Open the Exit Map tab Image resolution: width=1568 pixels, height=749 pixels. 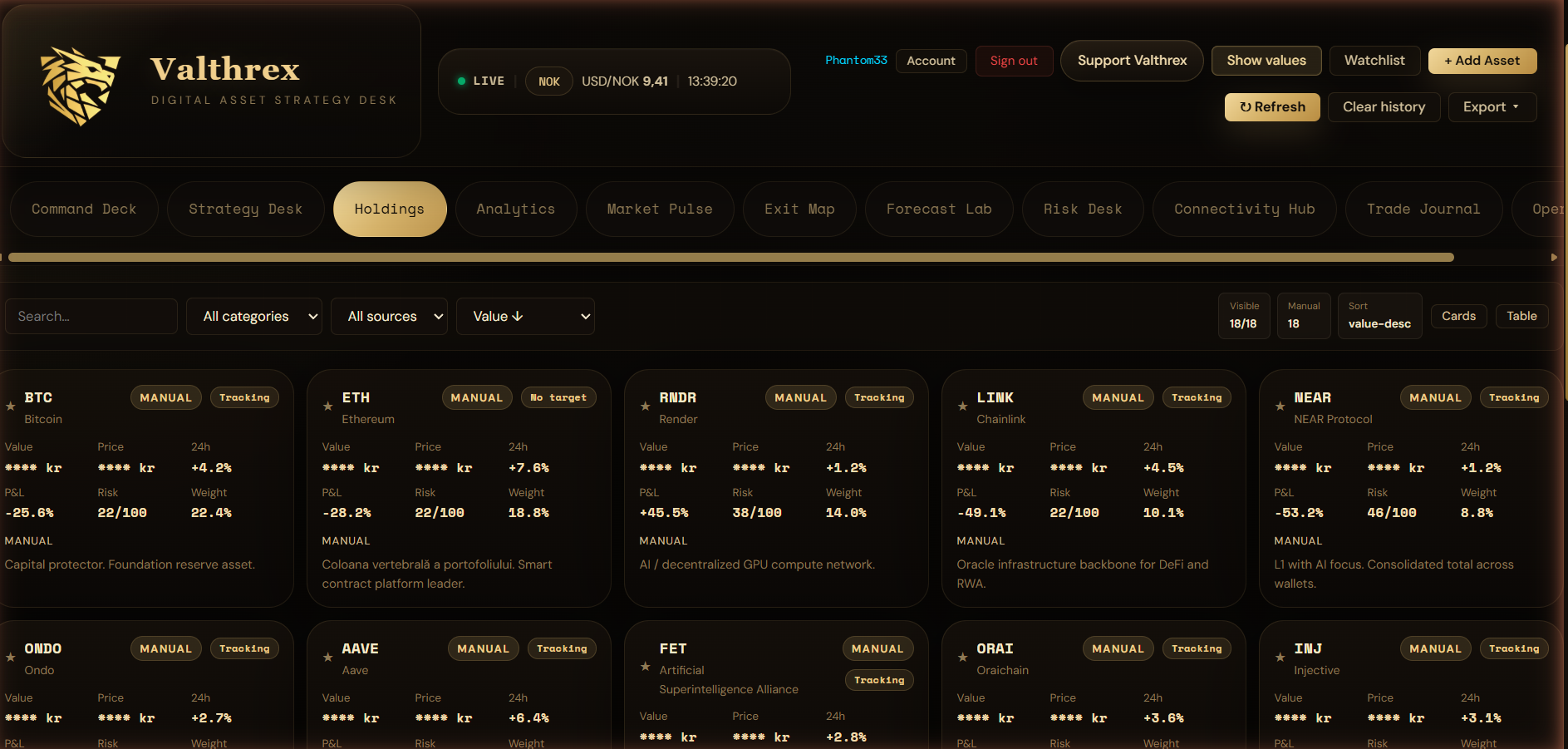[x=799, y=209]
